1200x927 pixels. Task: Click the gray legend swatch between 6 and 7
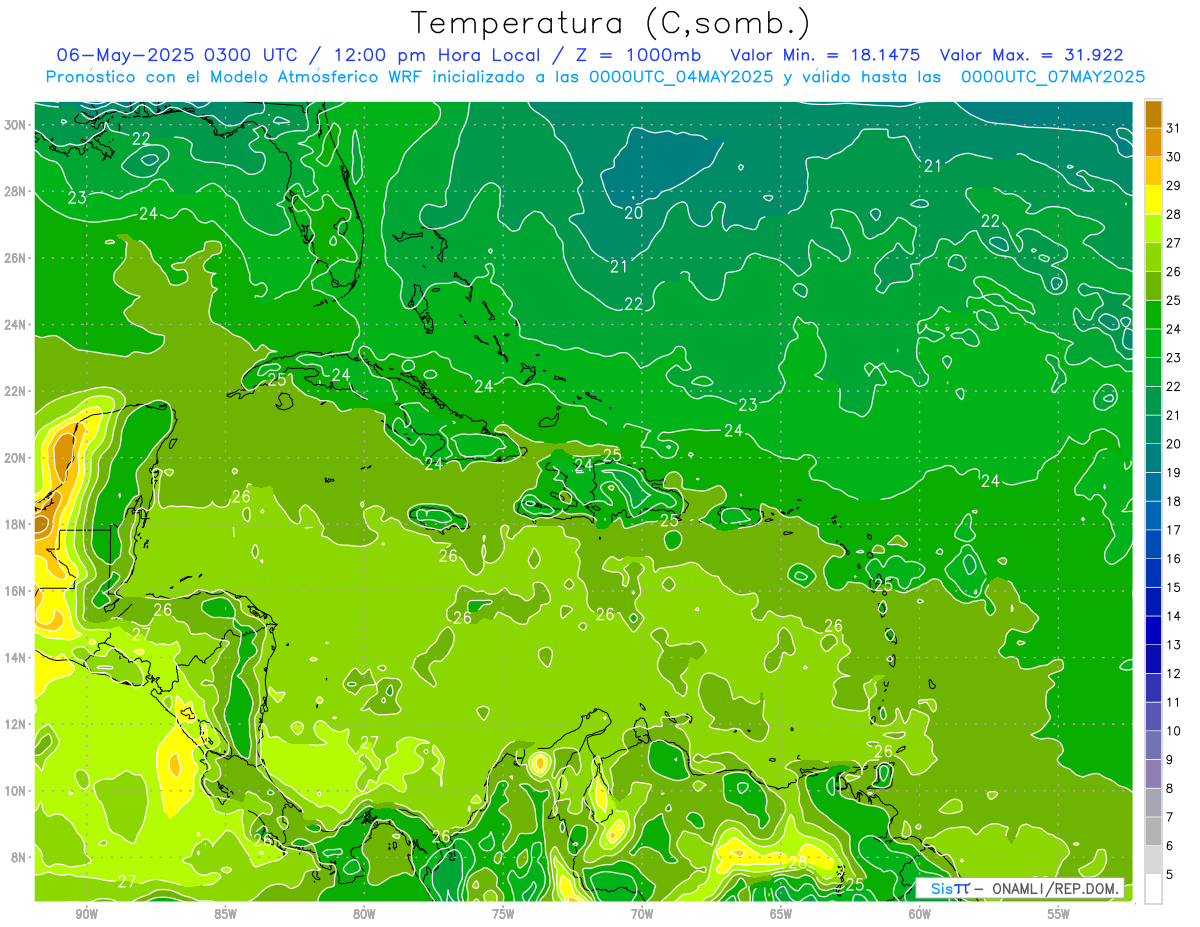point(1153,831)
